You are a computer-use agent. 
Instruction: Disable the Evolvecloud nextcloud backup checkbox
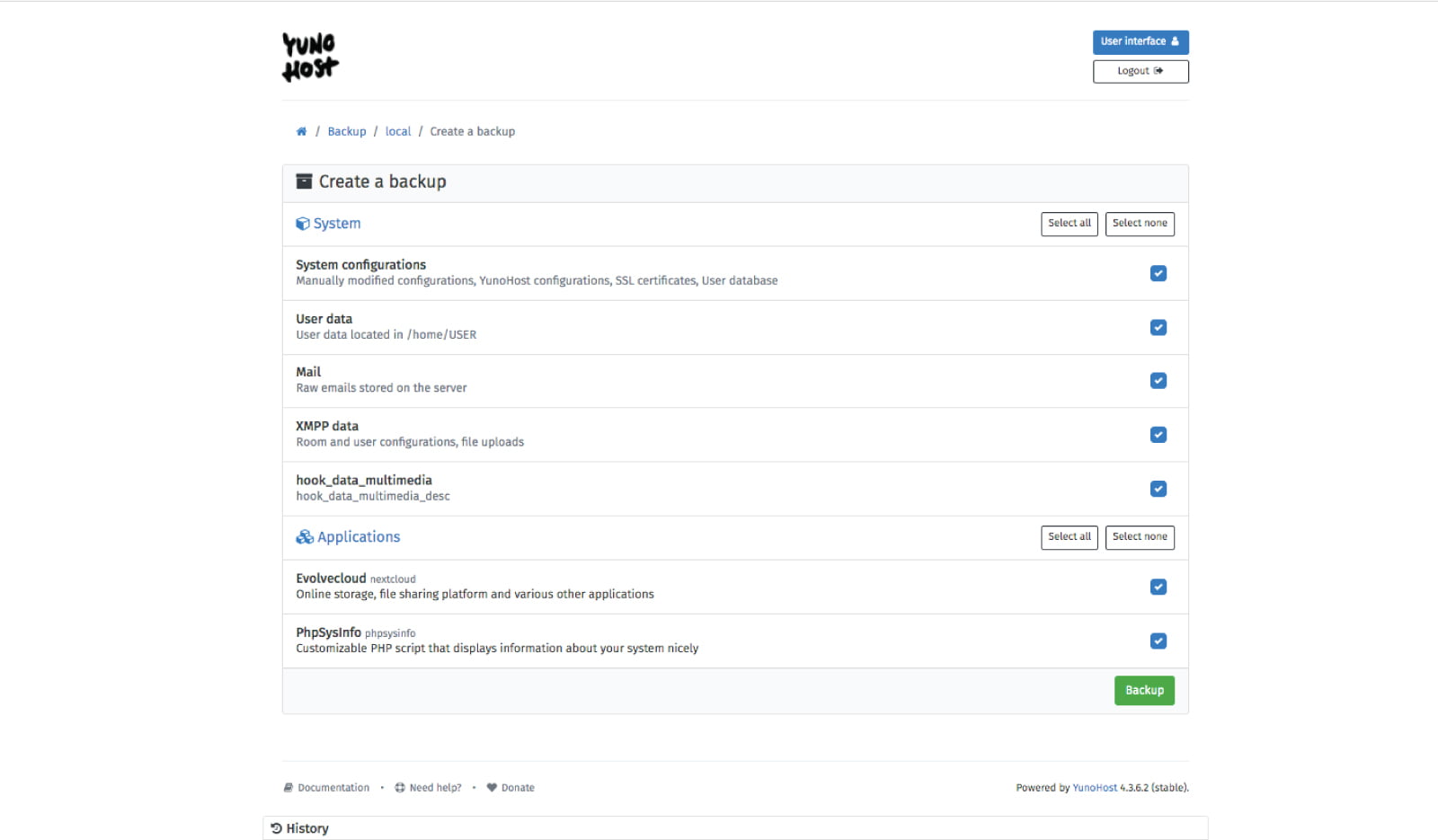tap(1158, 587)
